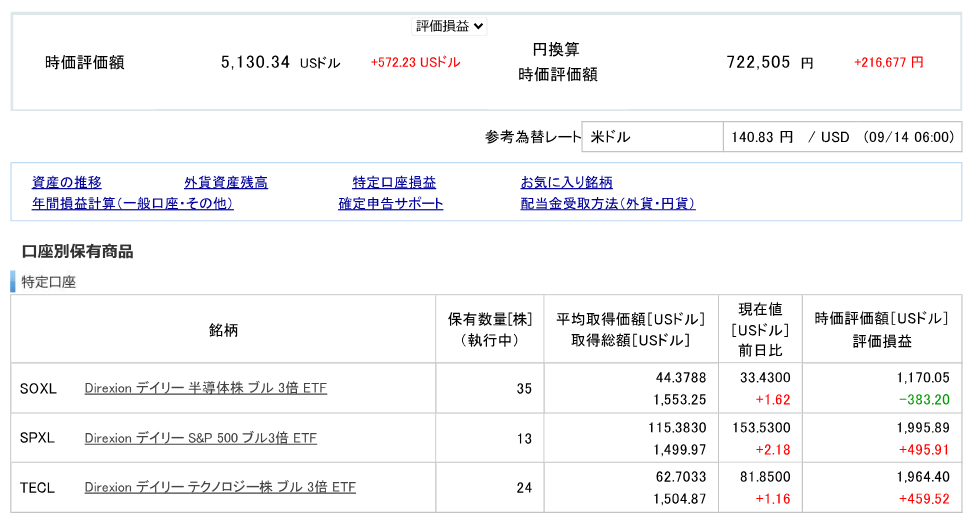The width and height of the screenshot is (976, 529).
Task: Open 特定口座損益 link
Action: coord(394,182)
